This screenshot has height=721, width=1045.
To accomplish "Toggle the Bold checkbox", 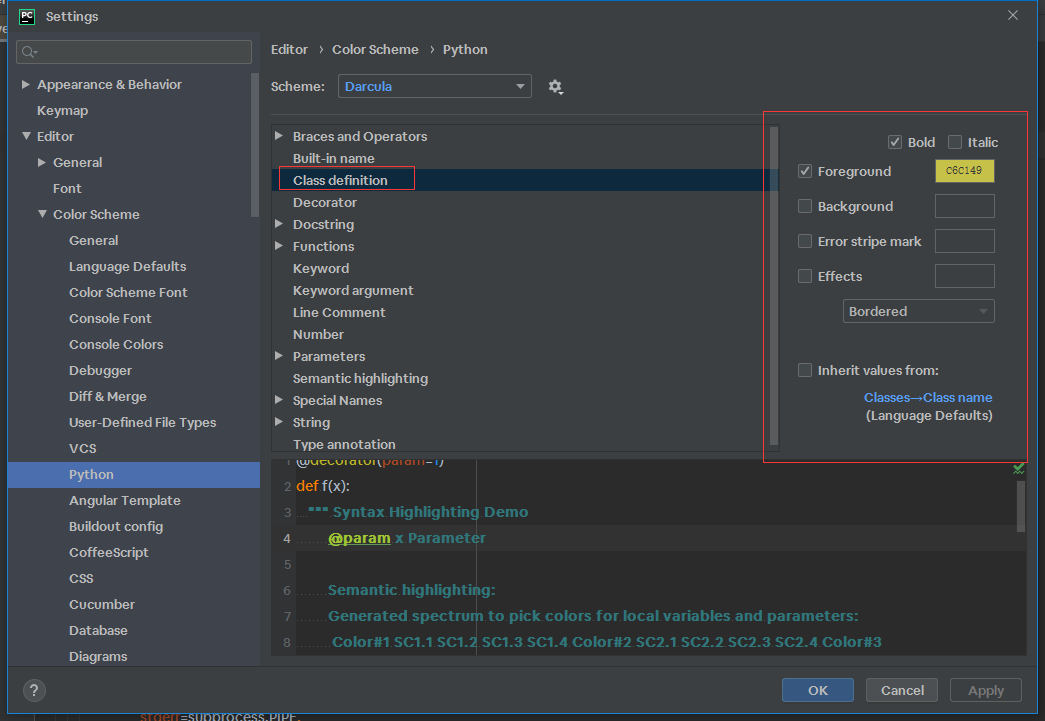I will [x=895, y=142].
